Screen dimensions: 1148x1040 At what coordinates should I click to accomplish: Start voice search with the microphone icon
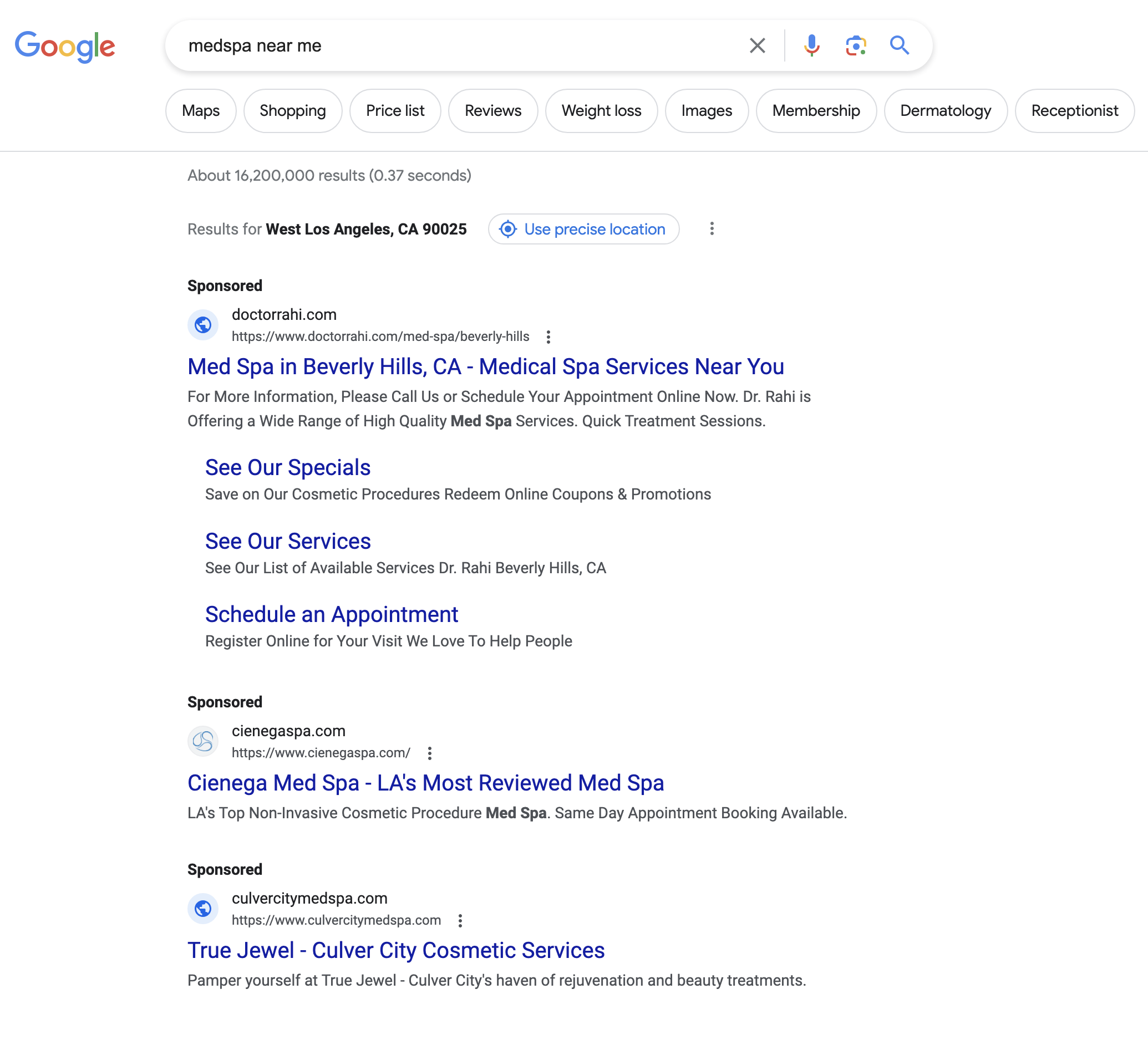[x=811, y=45]
